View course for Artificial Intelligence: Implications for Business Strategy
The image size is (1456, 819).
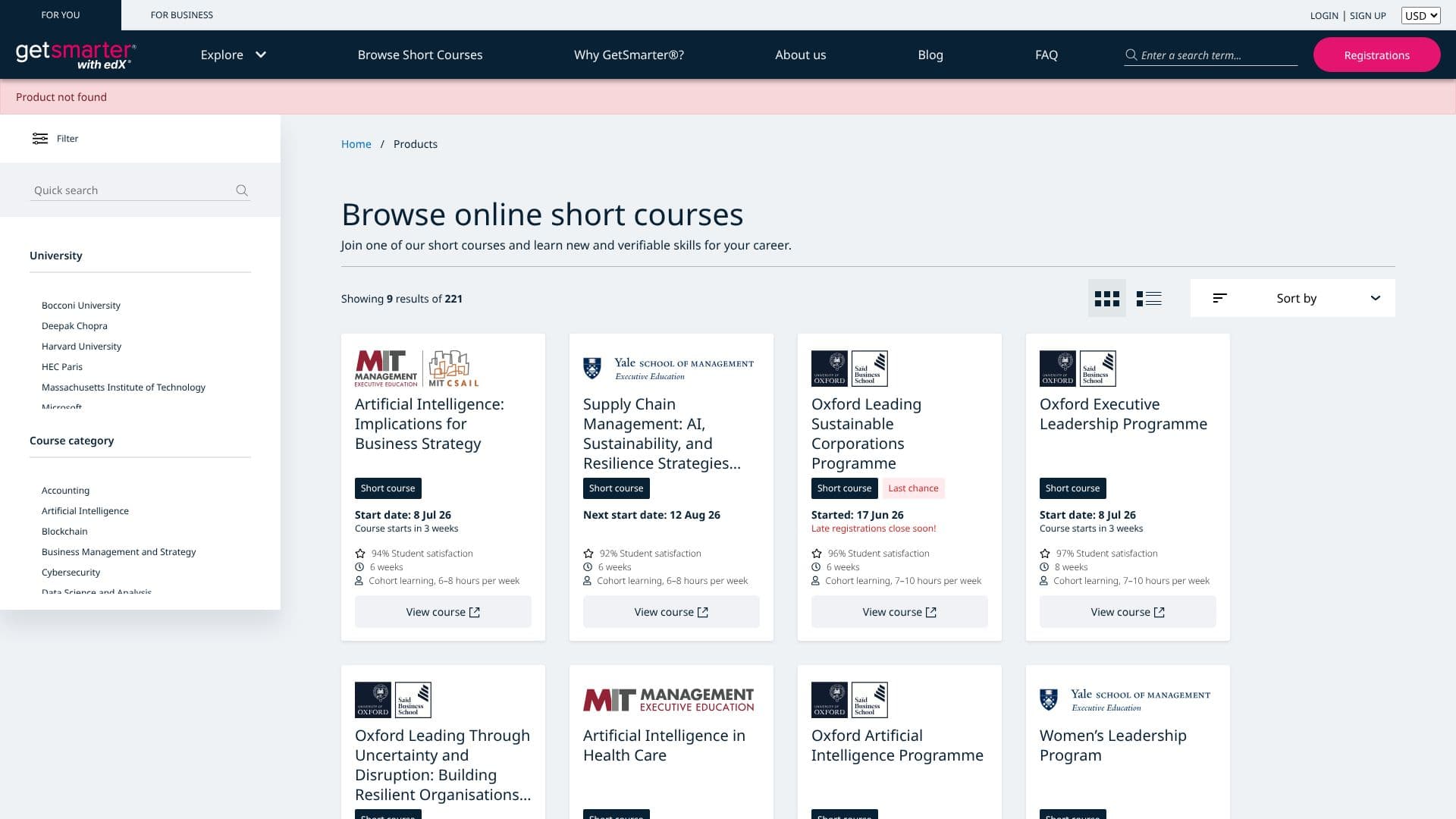443,612
